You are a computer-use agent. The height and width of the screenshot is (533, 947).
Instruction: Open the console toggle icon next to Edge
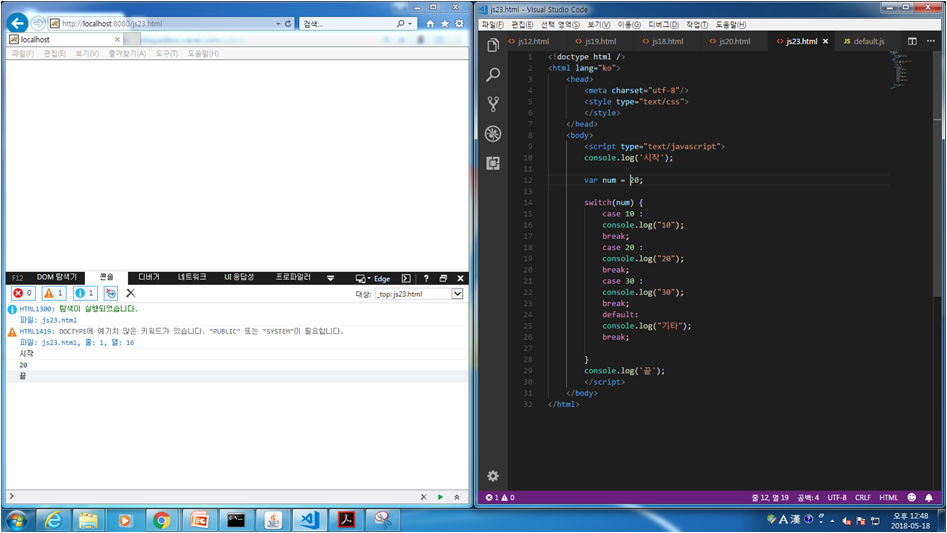pyautogui.click(x=406, y=278)
